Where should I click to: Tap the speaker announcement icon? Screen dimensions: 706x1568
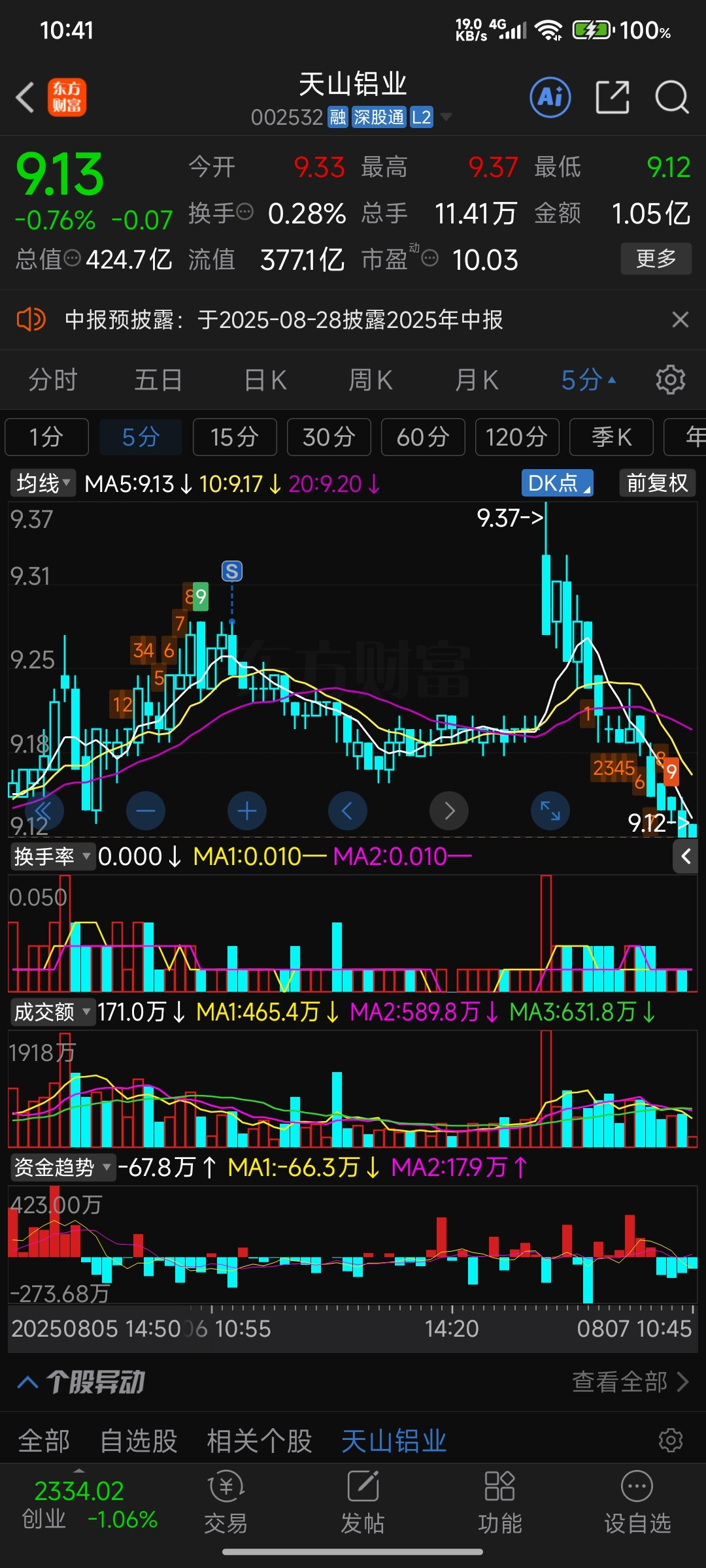point(30,319)
